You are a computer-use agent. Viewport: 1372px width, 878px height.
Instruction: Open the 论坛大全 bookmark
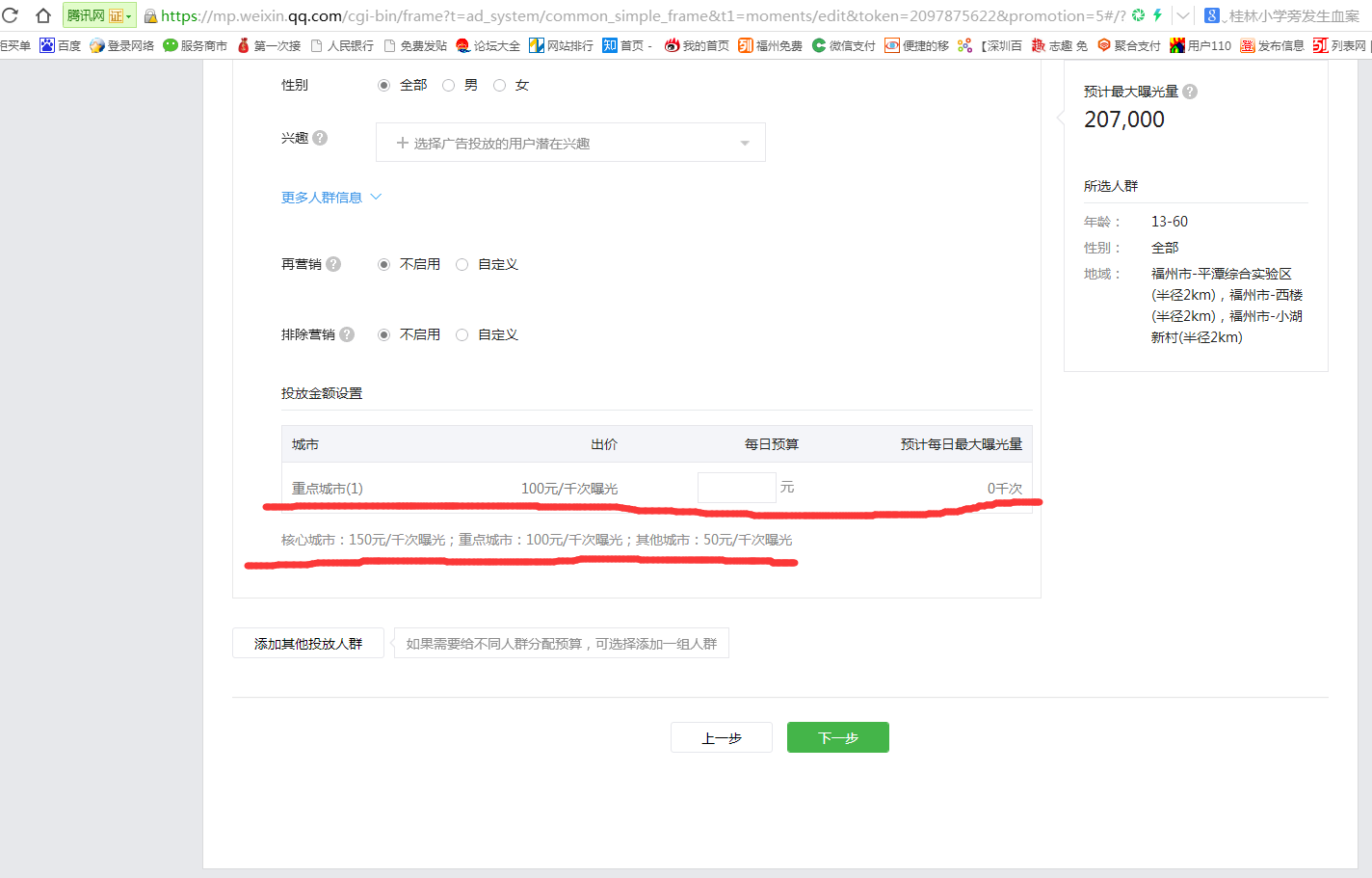(x=488, y=45)
